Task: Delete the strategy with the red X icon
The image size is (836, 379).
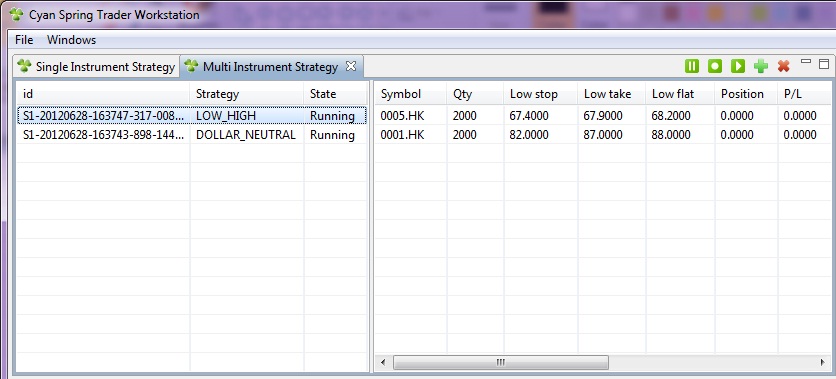Action: (x=783, y=66)
